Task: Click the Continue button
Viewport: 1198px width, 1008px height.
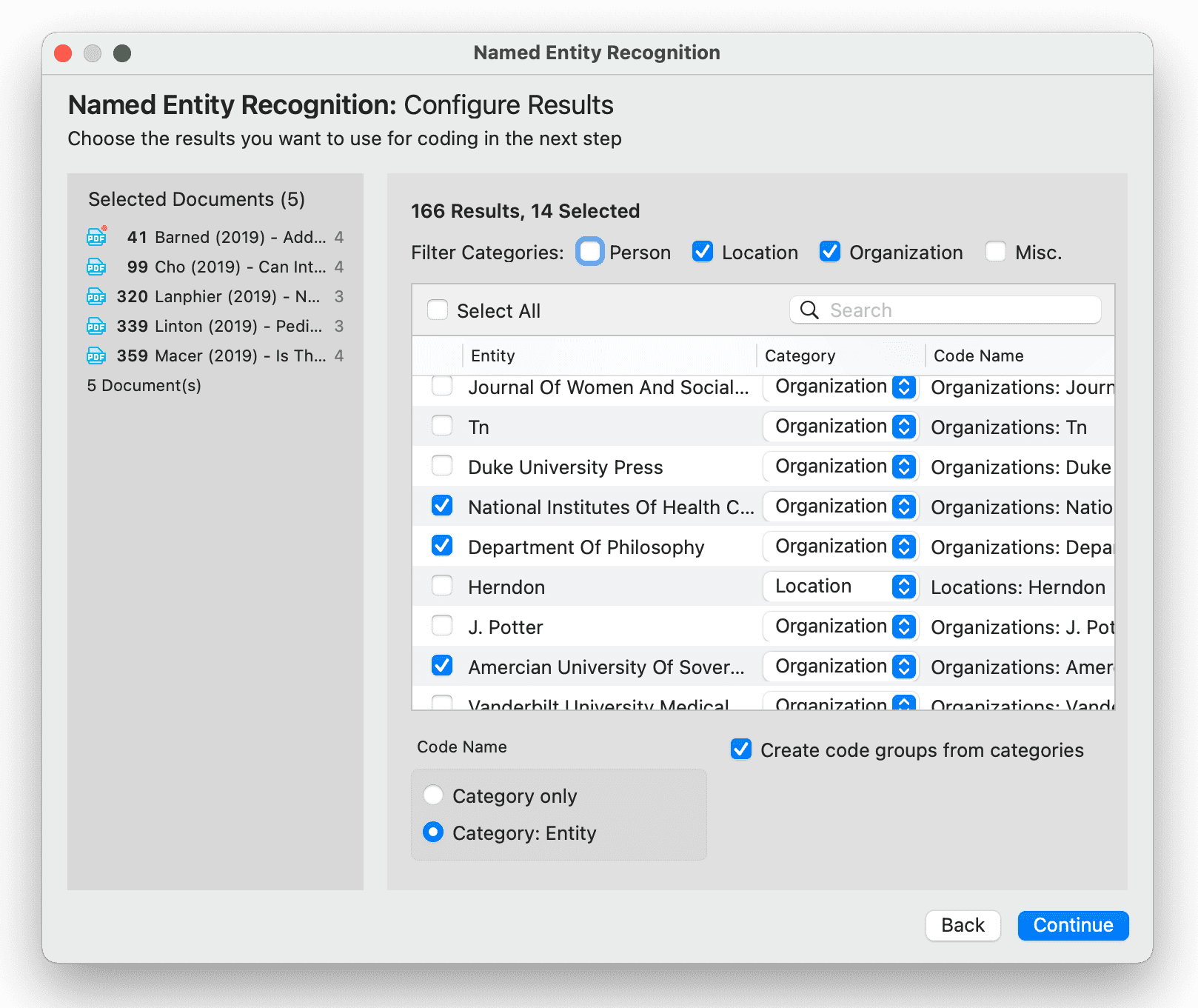Action: (x=1073, y=925)
